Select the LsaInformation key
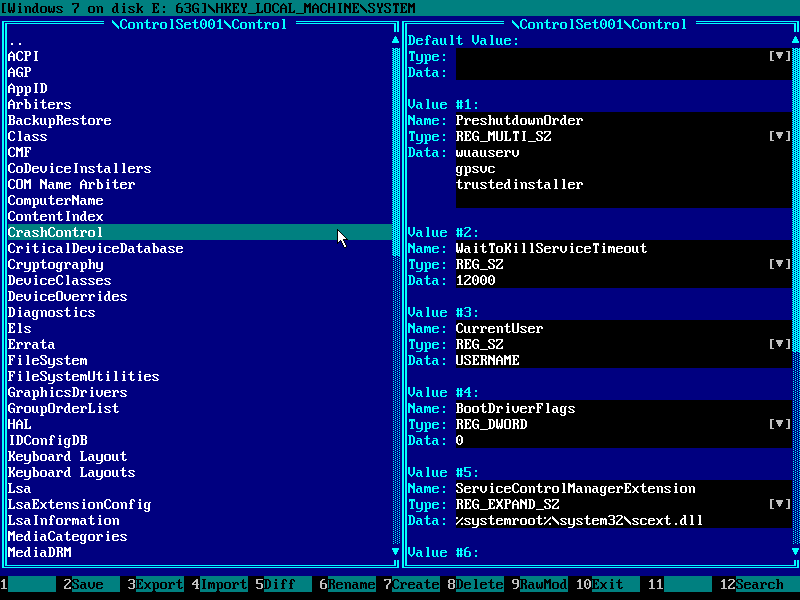800x600 pixels. click(x=199, y=521)
